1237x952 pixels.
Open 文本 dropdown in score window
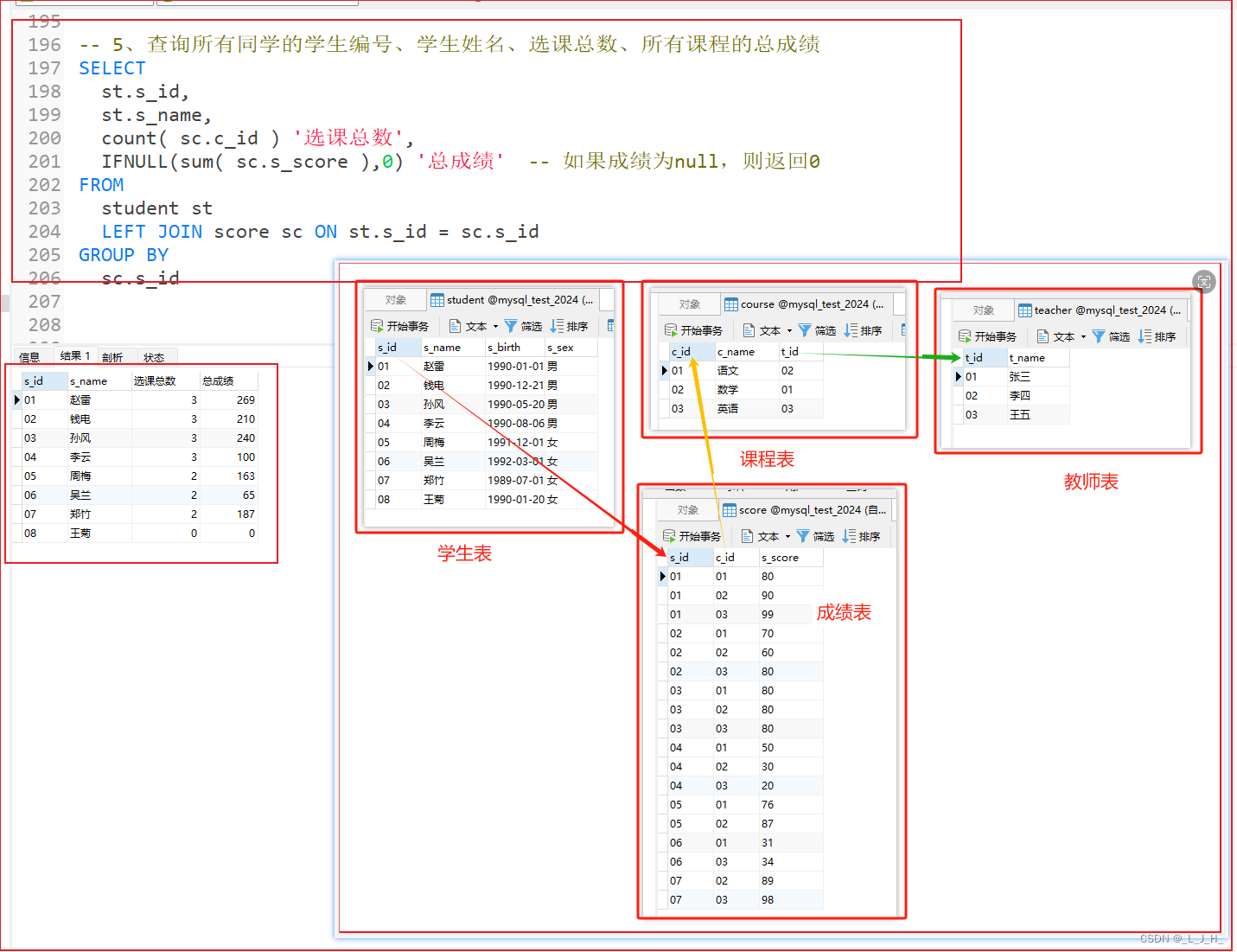pyautogui.click(x=766, y=536)
